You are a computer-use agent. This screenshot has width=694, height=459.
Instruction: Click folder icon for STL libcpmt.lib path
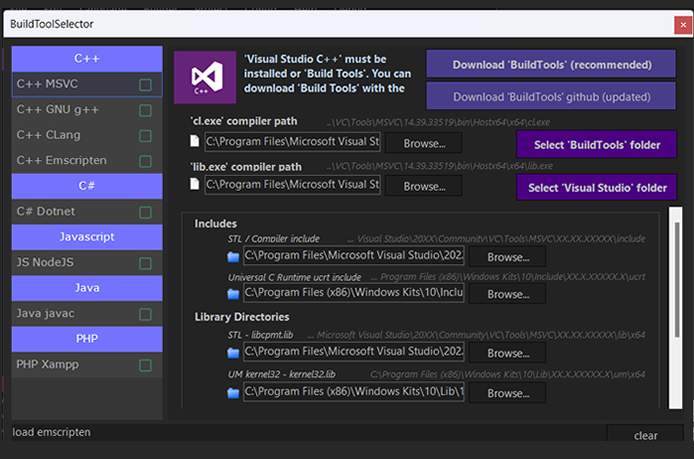[x=233, y=353]
